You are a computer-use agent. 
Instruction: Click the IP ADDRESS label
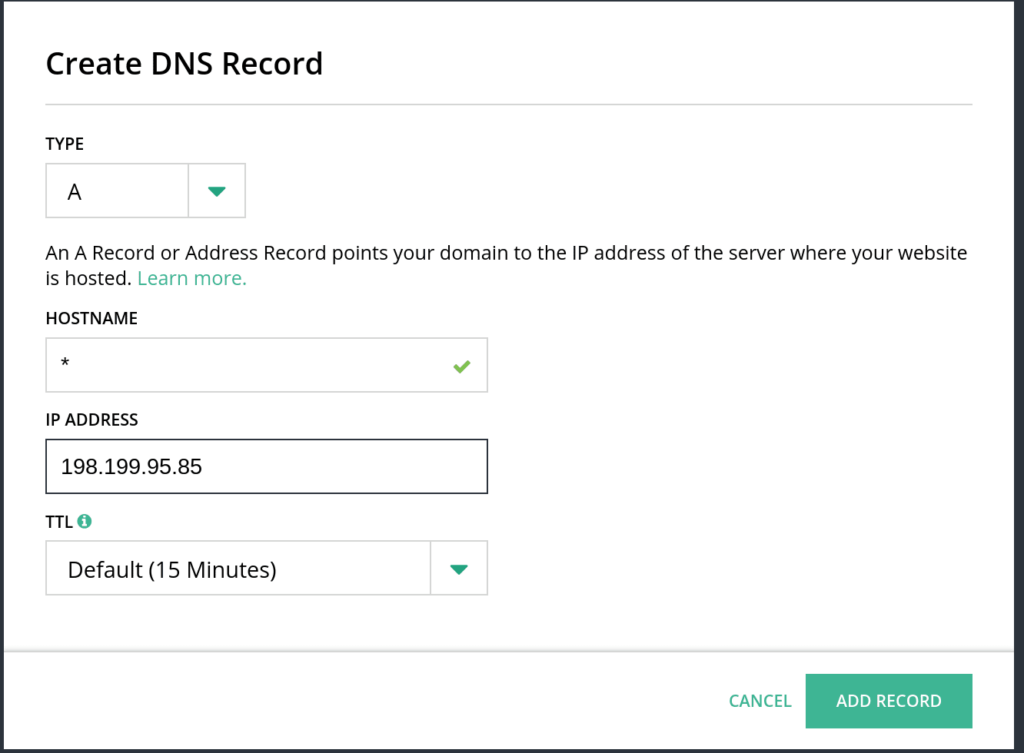pyautogui.click(x=91, y=419)
